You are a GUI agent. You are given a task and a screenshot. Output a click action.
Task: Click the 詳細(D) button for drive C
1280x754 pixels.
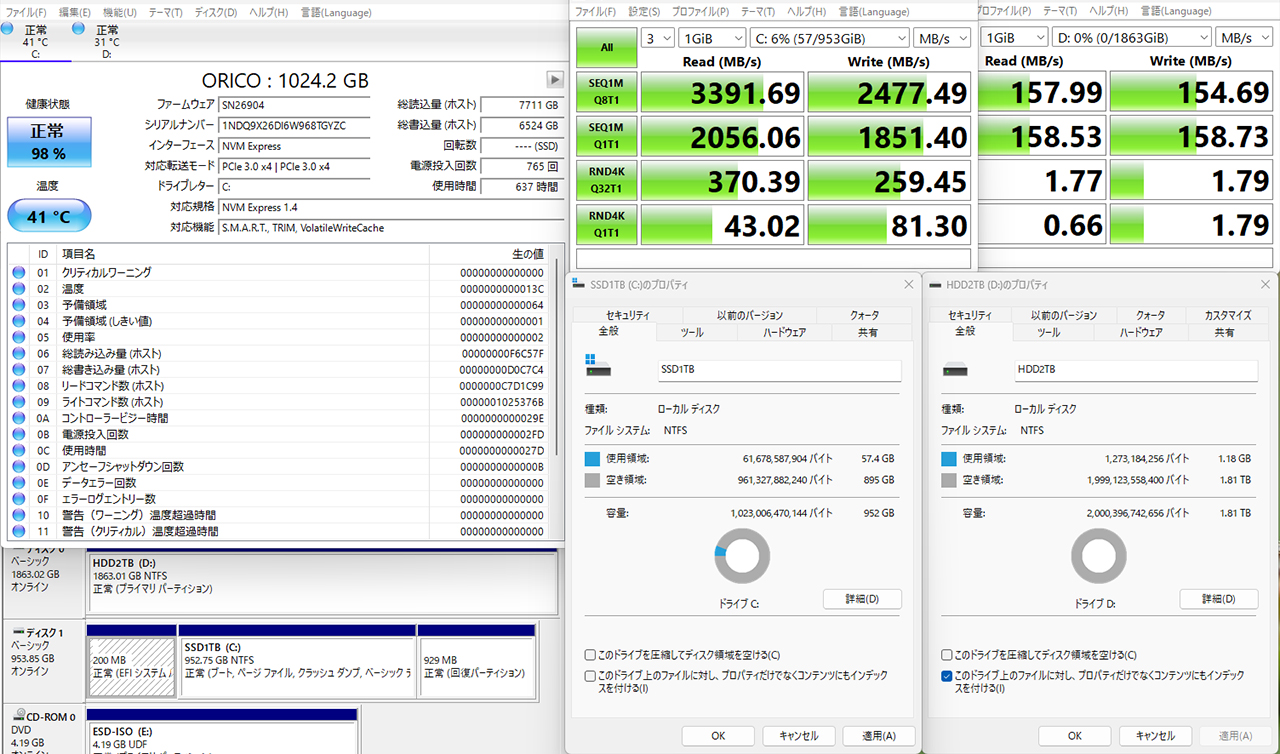coord(862,599)
